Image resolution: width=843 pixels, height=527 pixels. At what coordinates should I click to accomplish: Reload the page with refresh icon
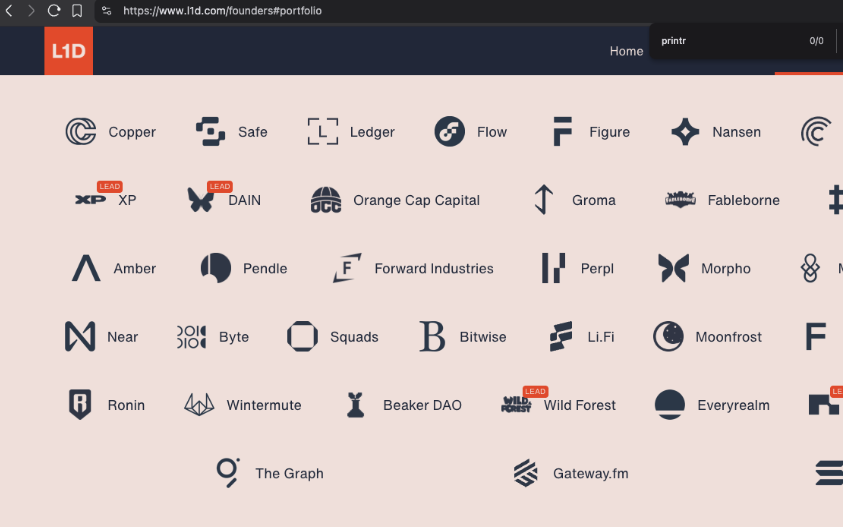tap(54, 10)
